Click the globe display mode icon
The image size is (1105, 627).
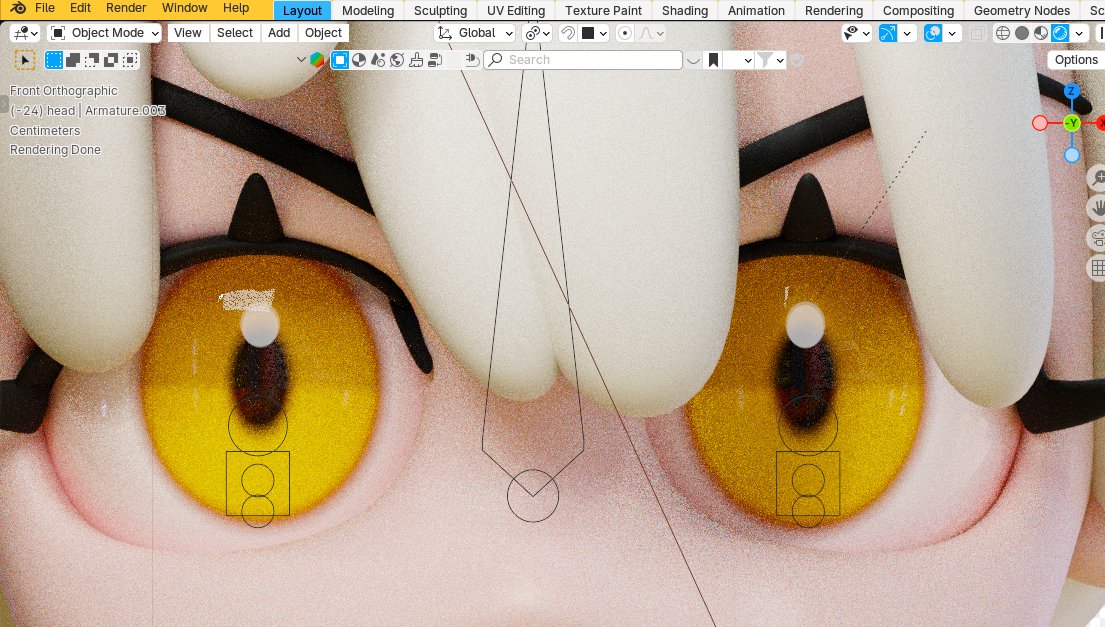(x=397, y=60)
